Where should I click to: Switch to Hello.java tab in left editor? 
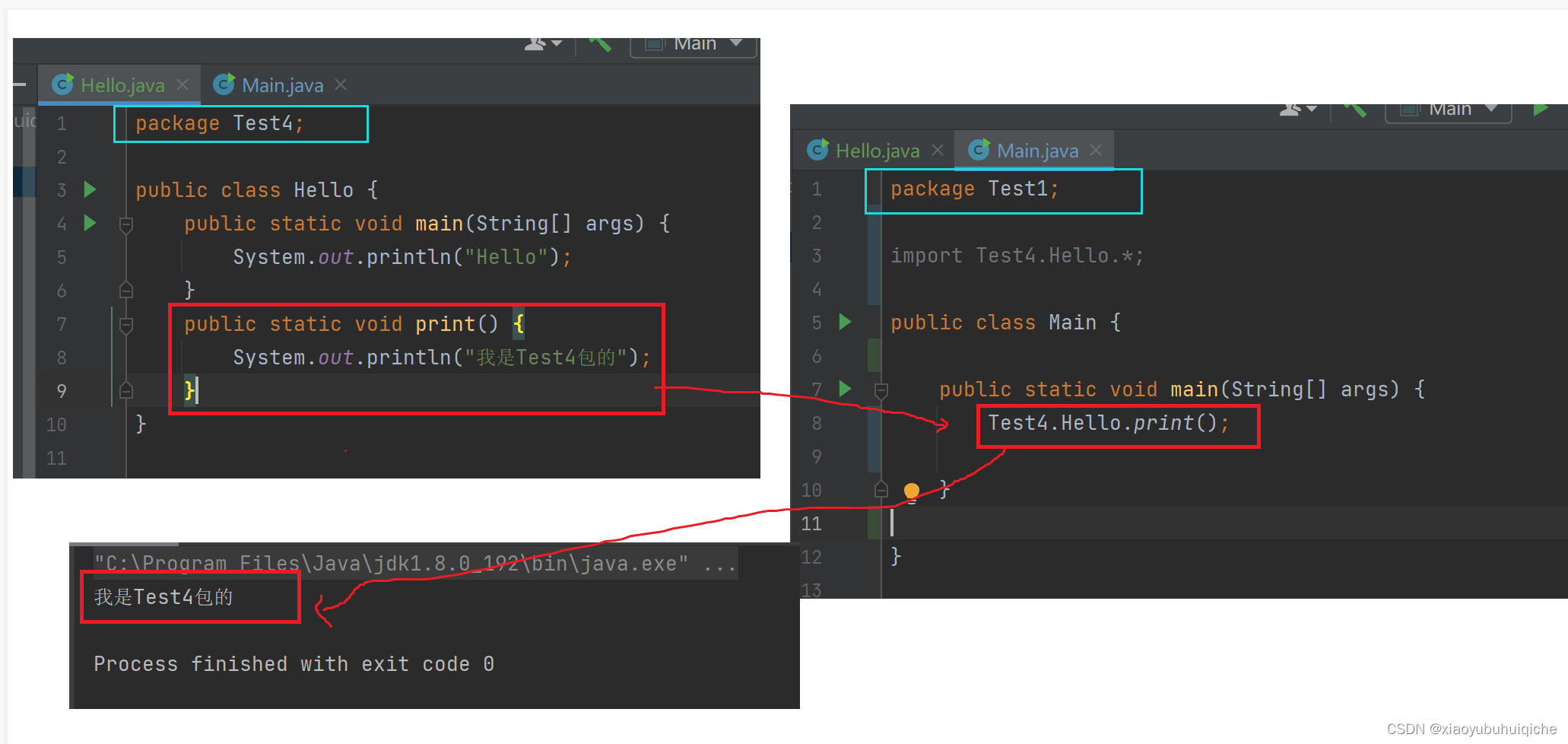coord(122,85)
